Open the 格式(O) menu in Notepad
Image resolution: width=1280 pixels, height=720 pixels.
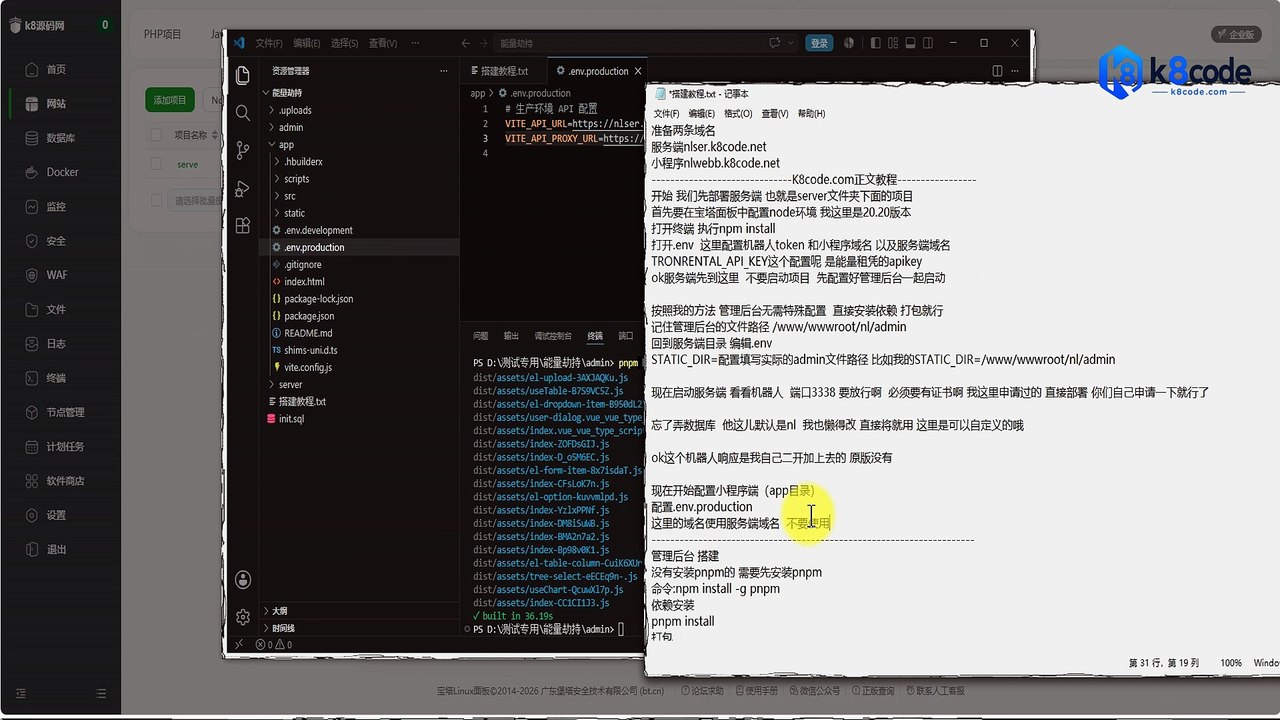click(737, 113)
